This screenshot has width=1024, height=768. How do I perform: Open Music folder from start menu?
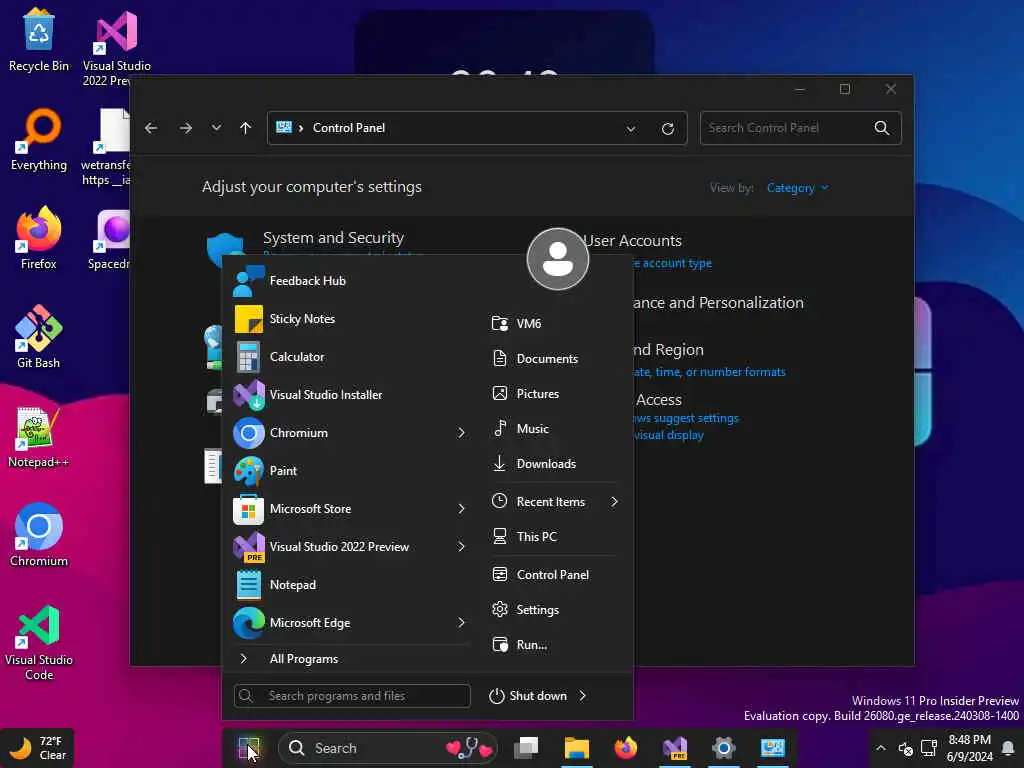[x=555, y=428]
